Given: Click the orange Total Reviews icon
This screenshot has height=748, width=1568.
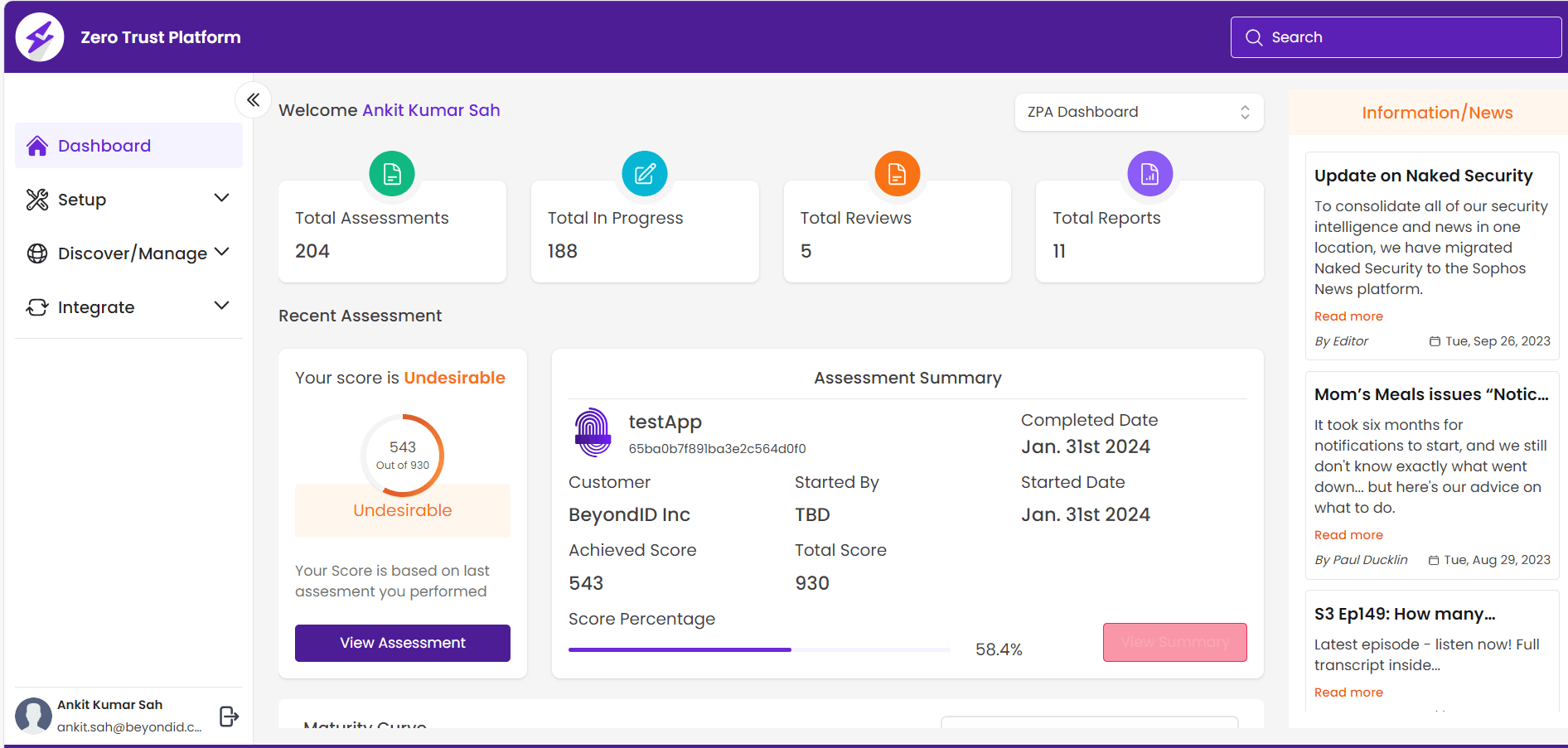Looking at the screenshot, I should pyautogui.click(x=898, y=174).
